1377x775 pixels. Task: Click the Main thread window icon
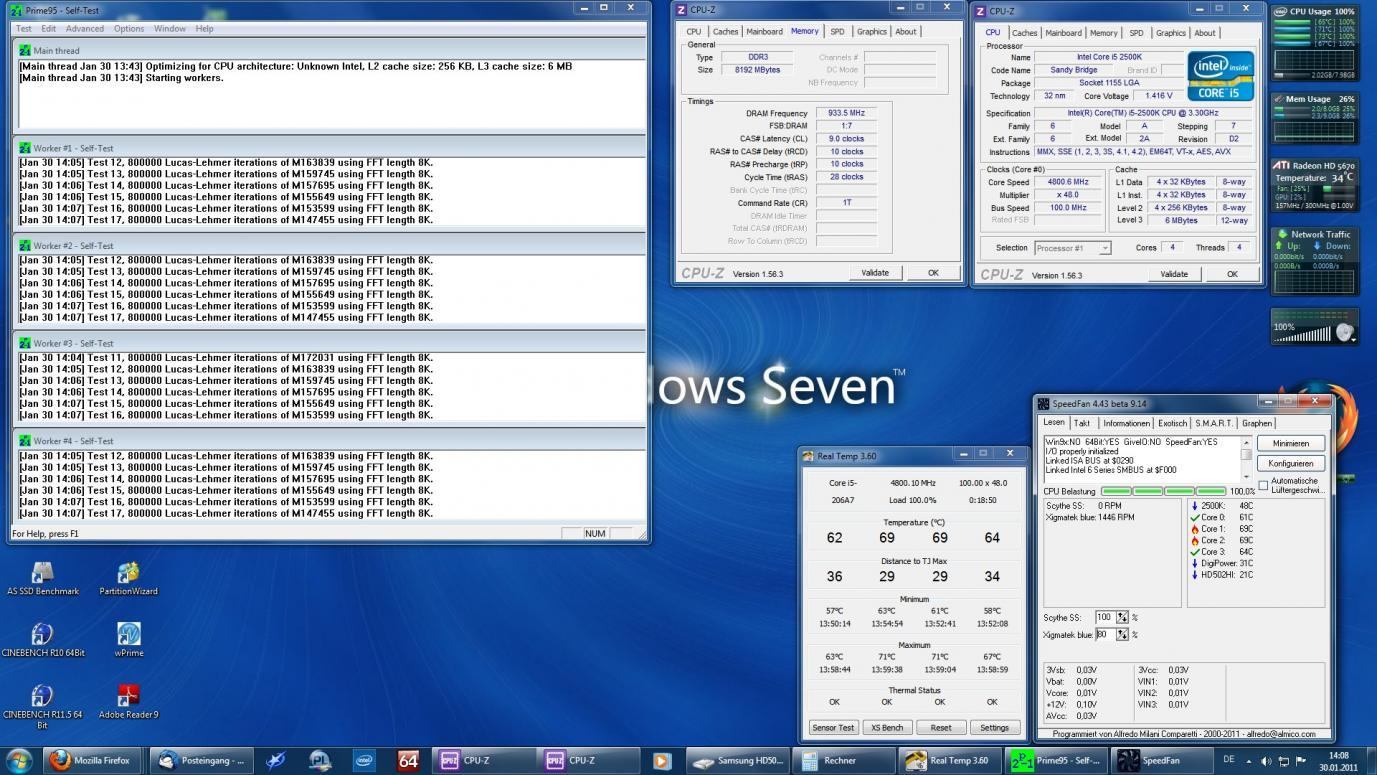[x=25, y=50]
